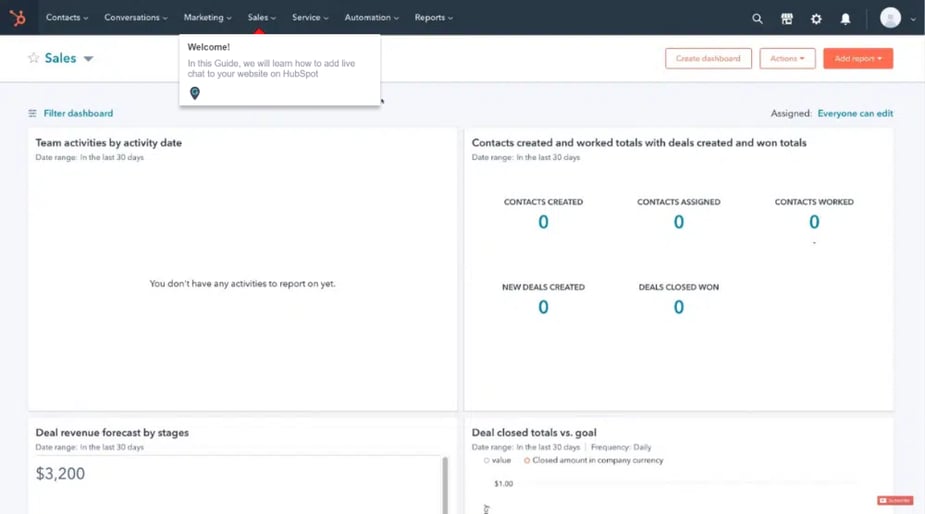Open the Automation menu
The width and height of the screenshot is (925, 514).
(371, 18)
